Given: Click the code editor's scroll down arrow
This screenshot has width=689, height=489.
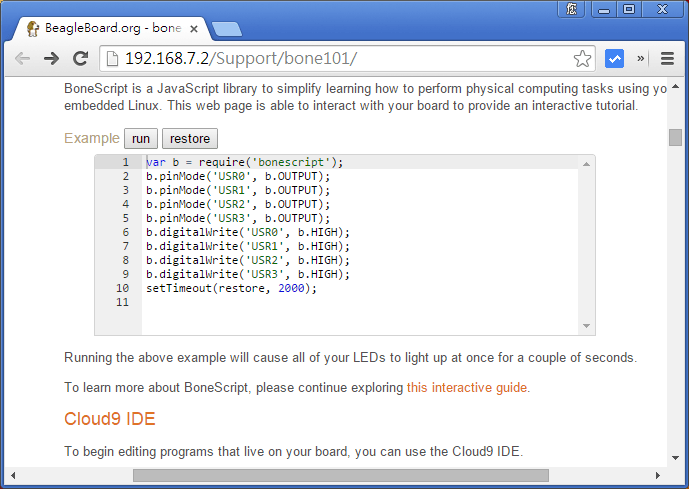Looking at the screenshot, I should click(x=586, y=326).
